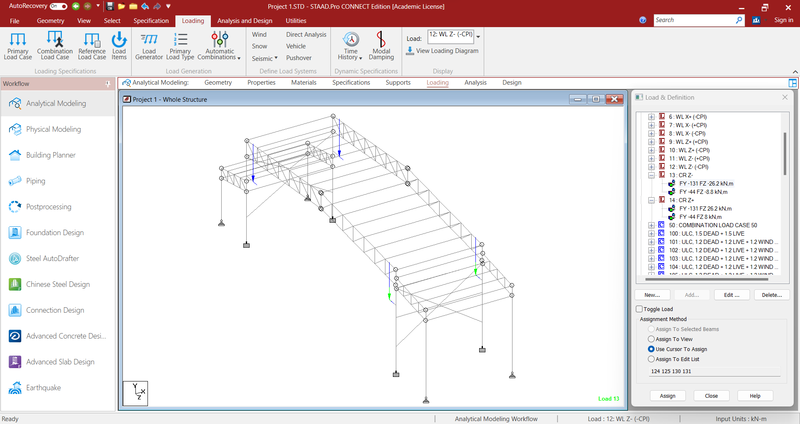The width and height of the screenshot is (800, 424).
Task: Click the yellow open folder icon in title bar
Action: pyautogui.click(x=121, y=7)
